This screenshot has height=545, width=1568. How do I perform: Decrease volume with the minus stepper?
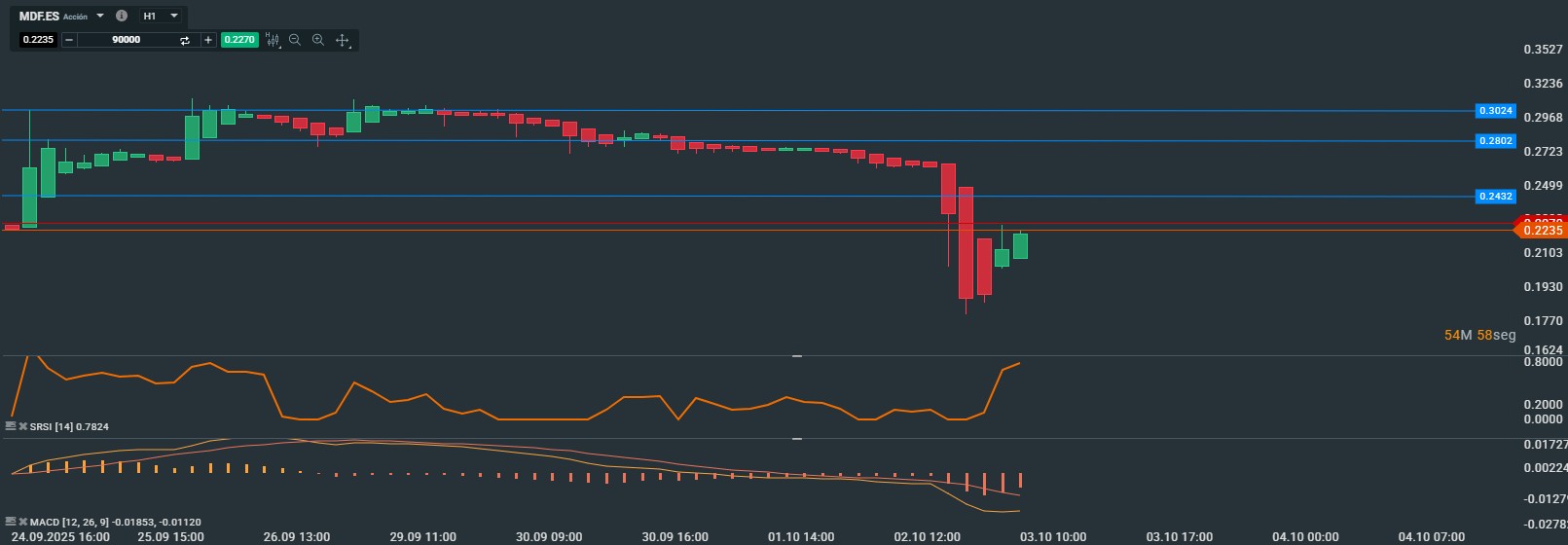(x=69, y=40)
